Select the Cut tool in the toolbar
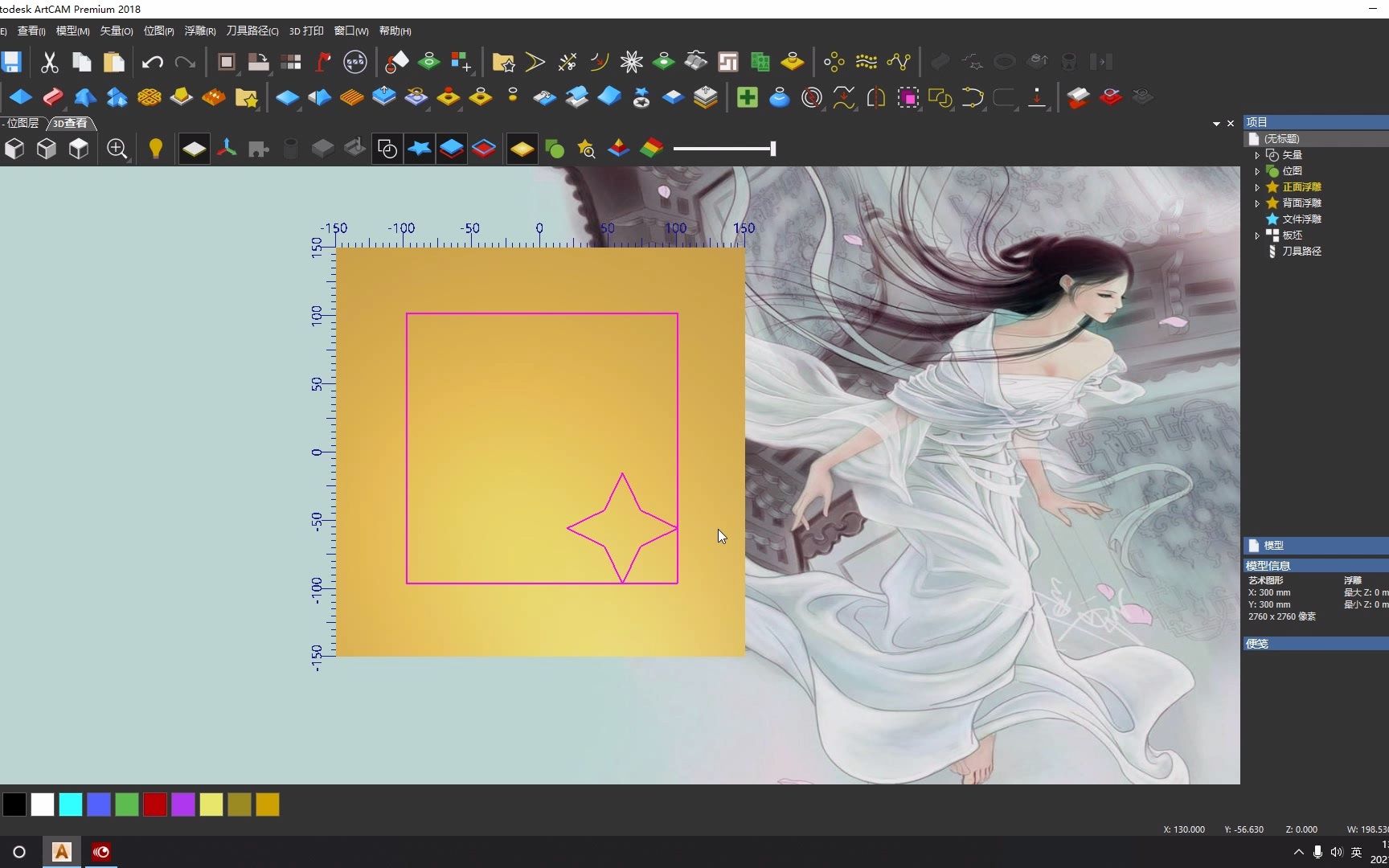The width and height of the screenshot is (1389, 868). (x=49, y=62)
